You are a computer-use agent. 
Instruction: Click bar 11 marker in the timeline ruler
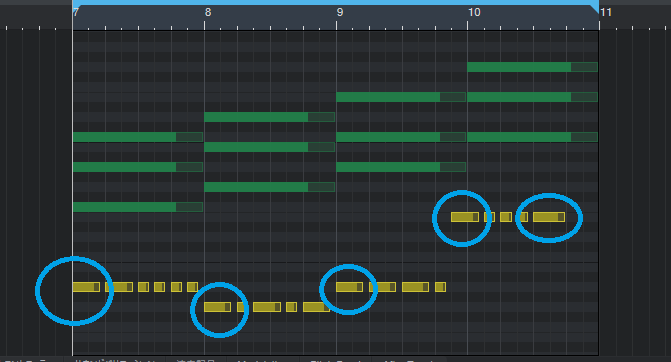pos(606,12)
